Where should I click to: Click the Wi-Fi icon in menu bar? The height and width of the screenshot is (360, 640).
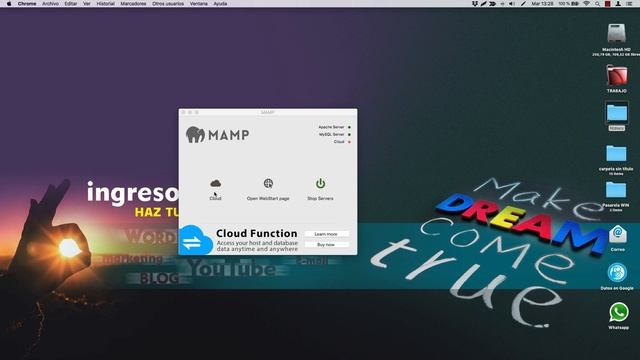(x=587, y=4)
